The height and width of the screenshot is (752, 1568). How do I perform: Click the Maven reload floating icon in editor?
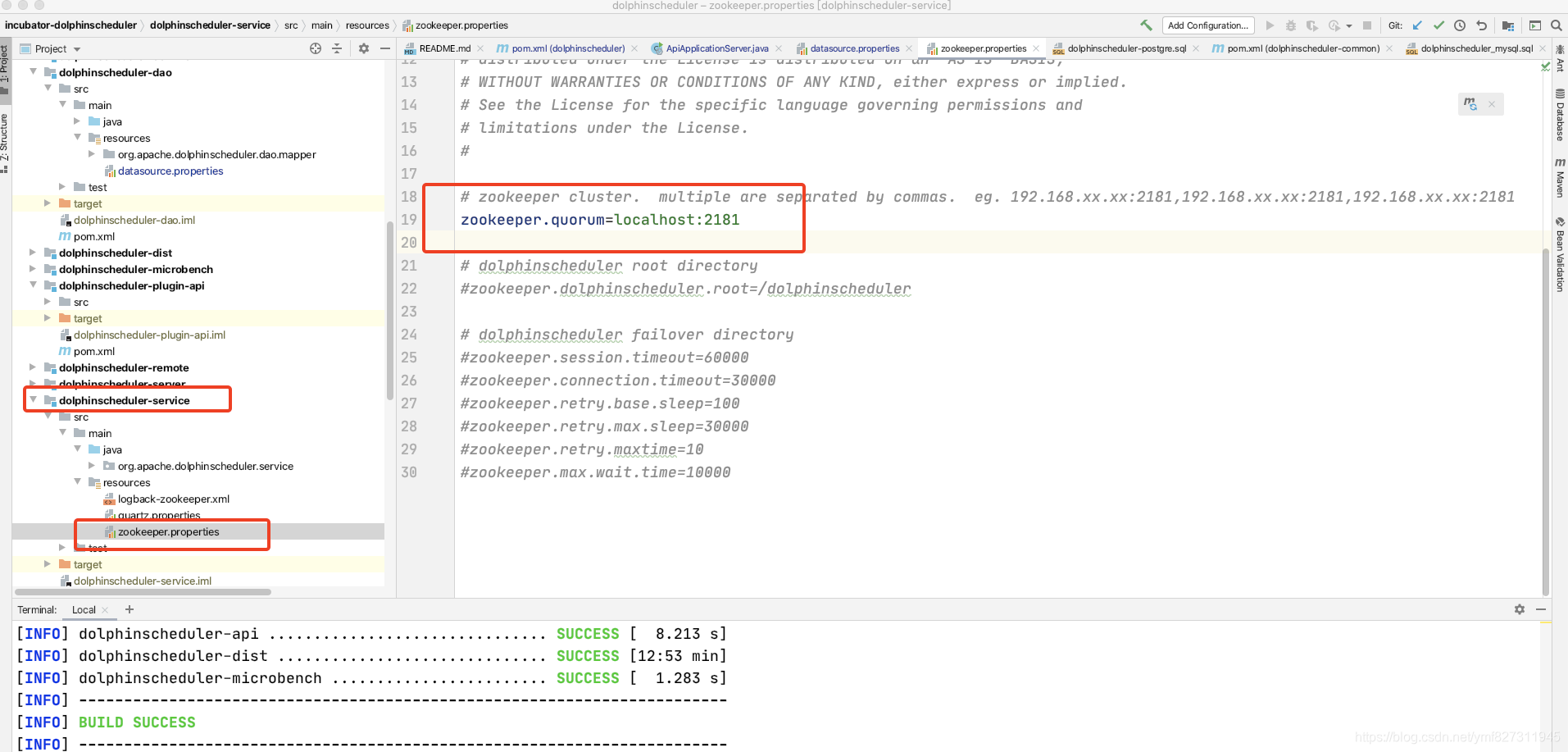[x=1470, y=104]
